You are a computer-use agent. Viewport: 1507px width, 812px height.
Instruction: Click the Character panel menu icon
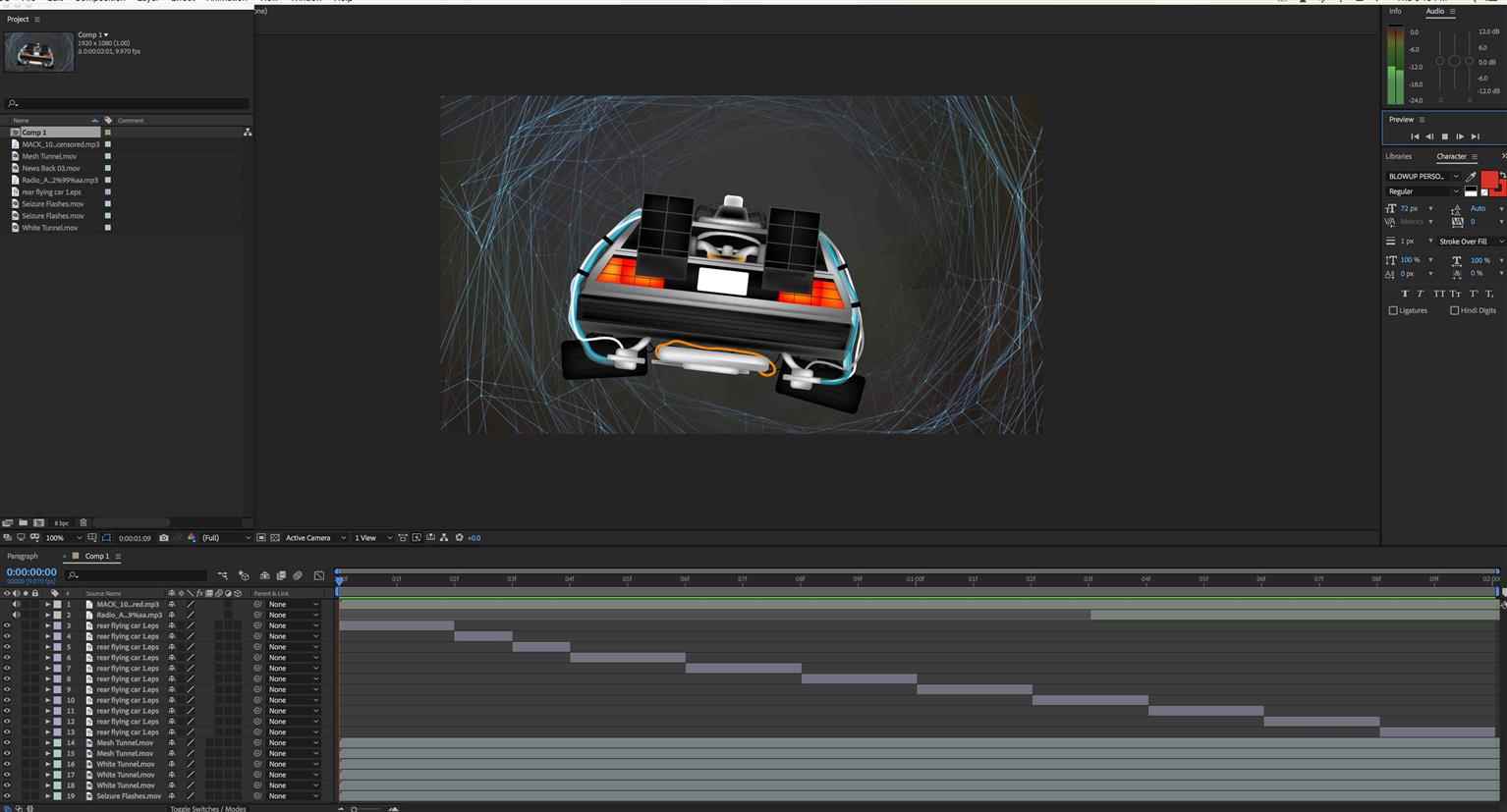[1475, 156]
